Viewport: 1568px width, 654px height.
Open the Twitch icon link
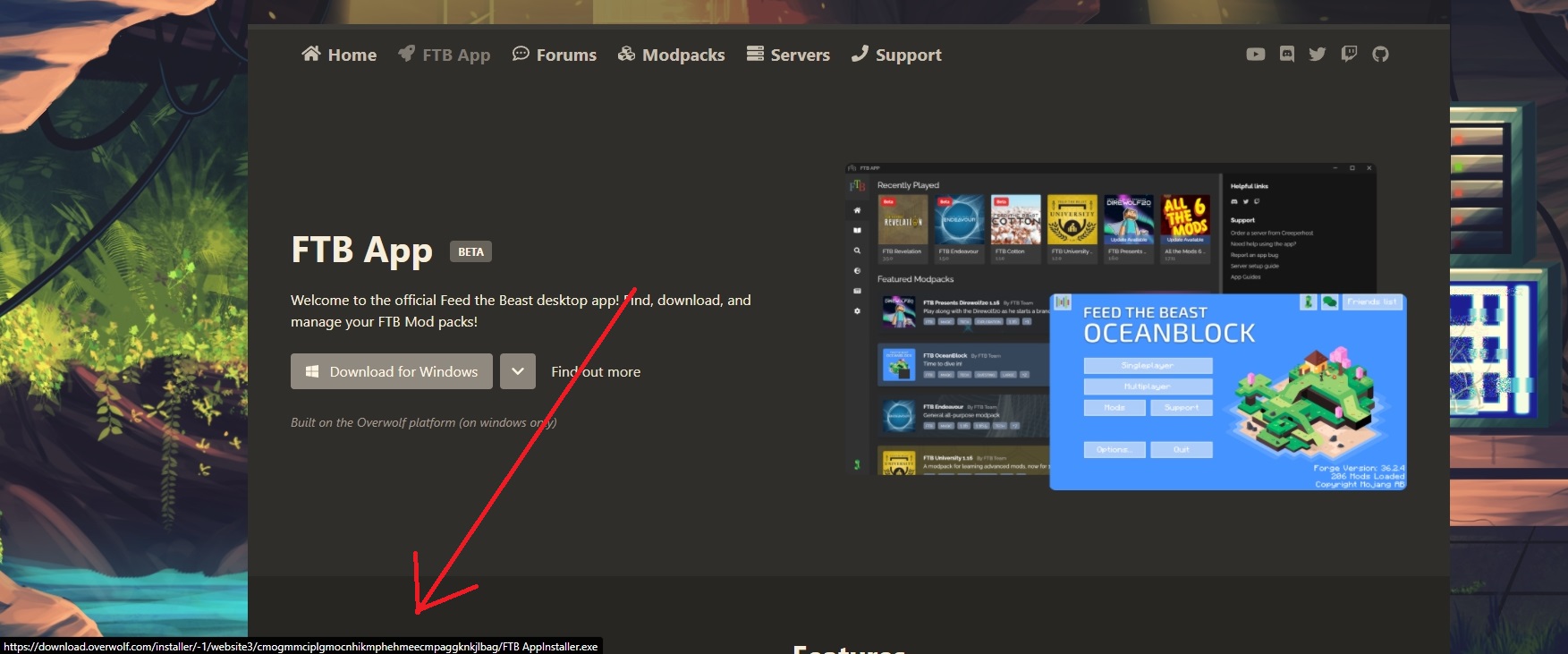coord(1349,55)
